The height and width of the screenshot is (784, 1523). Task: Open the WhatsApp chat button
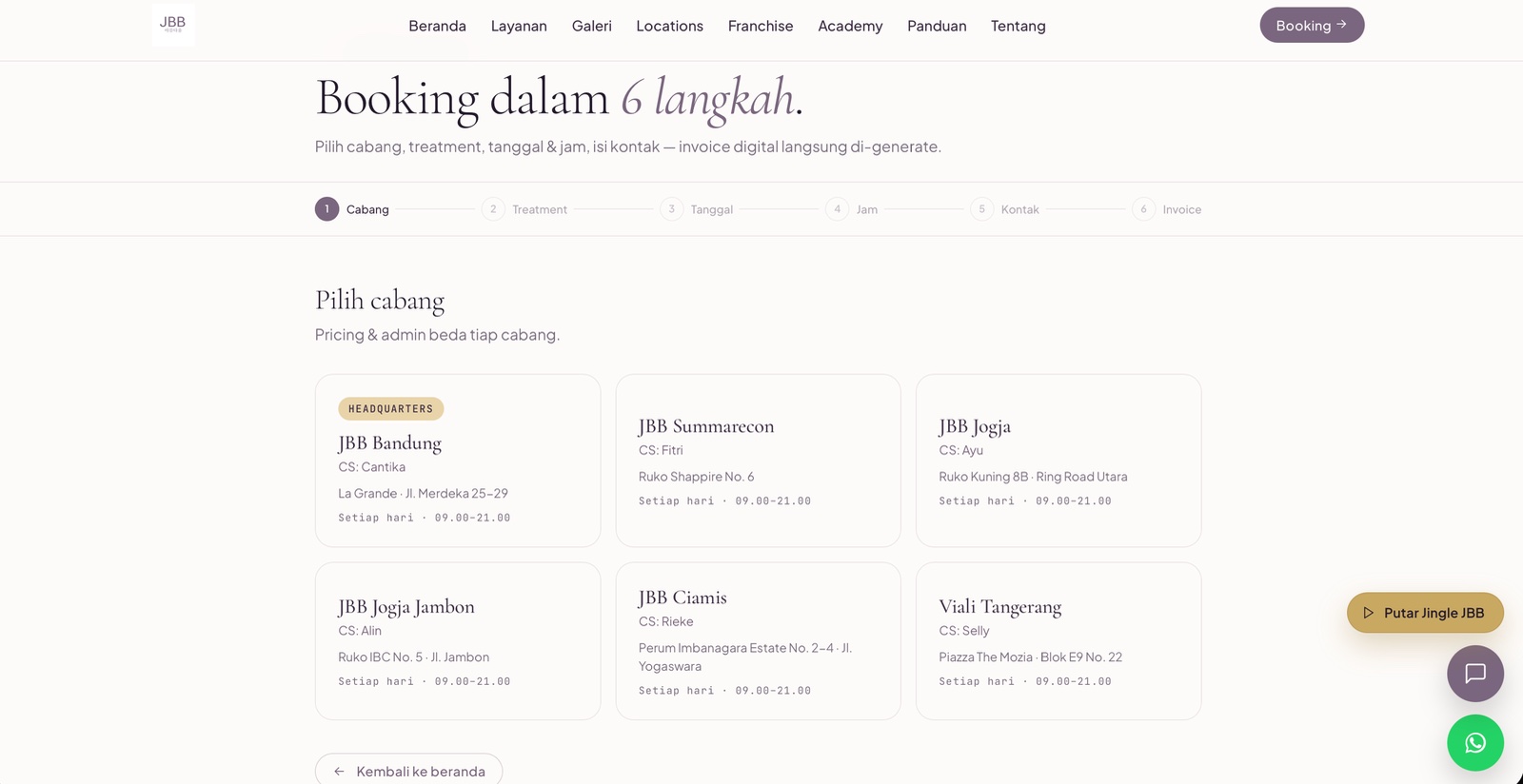coord(1475,743)
